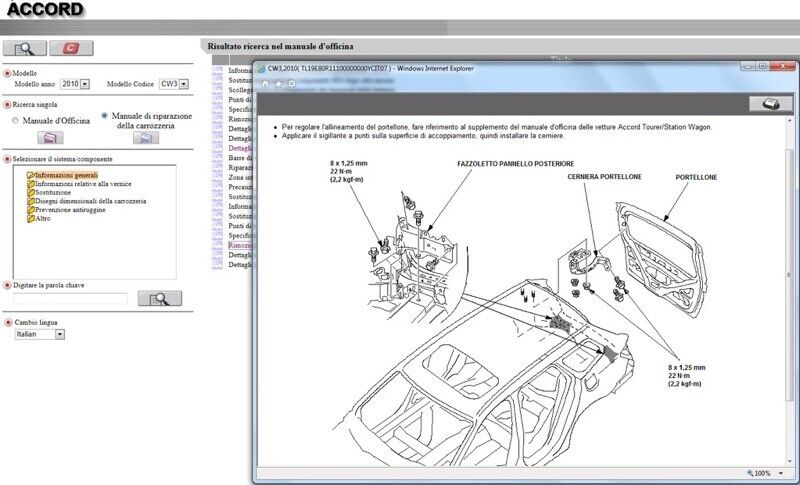Click the keyword search magnifier button
Image resolution: width=800 pixels, height=485 pixels.
pyautogui.click(x=160, y=298)
